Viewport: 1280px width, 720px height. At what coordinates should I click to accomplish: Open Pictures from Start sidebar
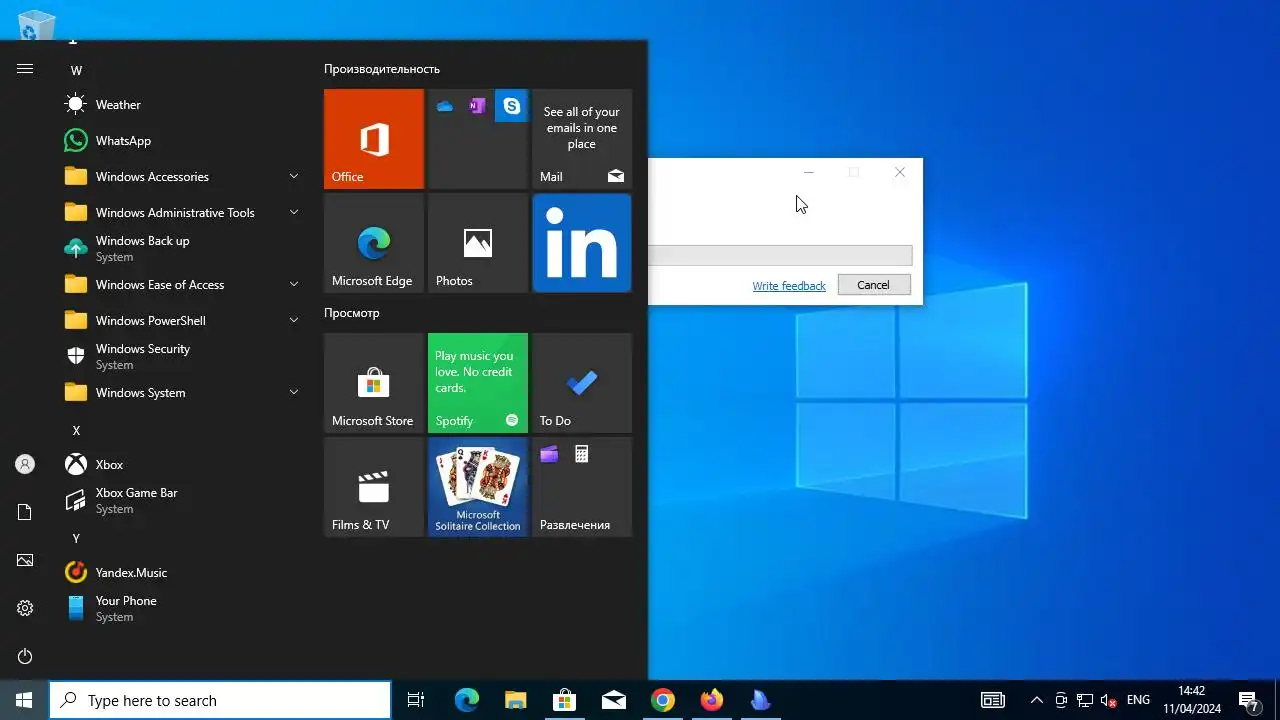[x=25, y=560]
